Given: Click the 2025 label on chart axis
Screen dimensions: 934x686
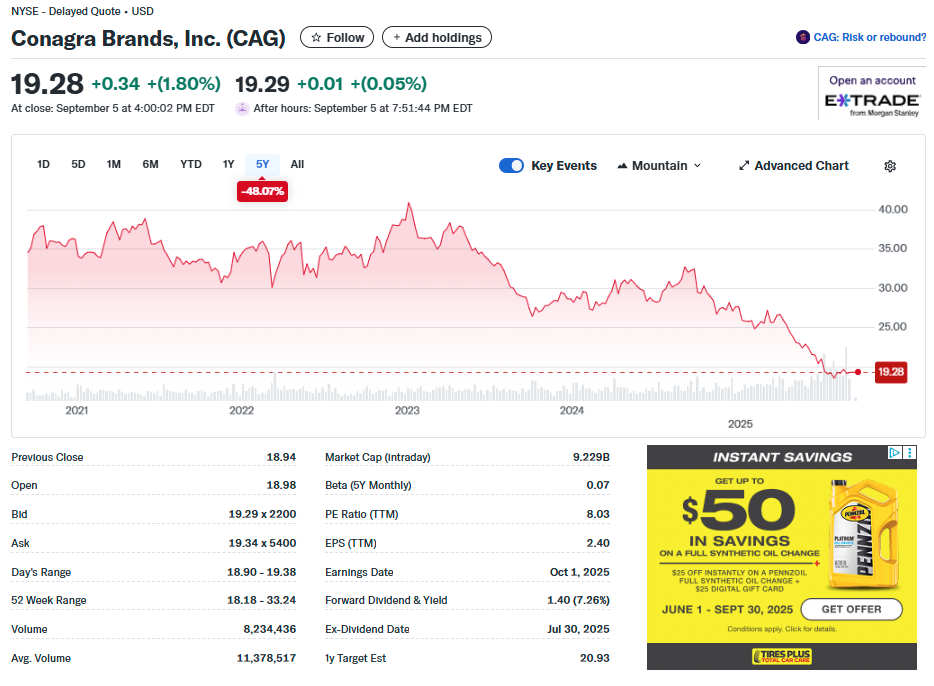Looking at the screenshot, I should [x=740, y=424].
